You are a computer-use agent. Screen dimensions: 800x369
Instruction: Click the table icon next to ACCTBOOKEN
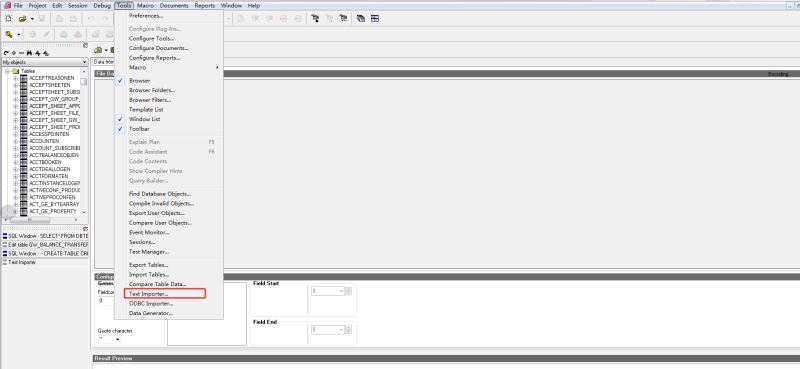23,162
